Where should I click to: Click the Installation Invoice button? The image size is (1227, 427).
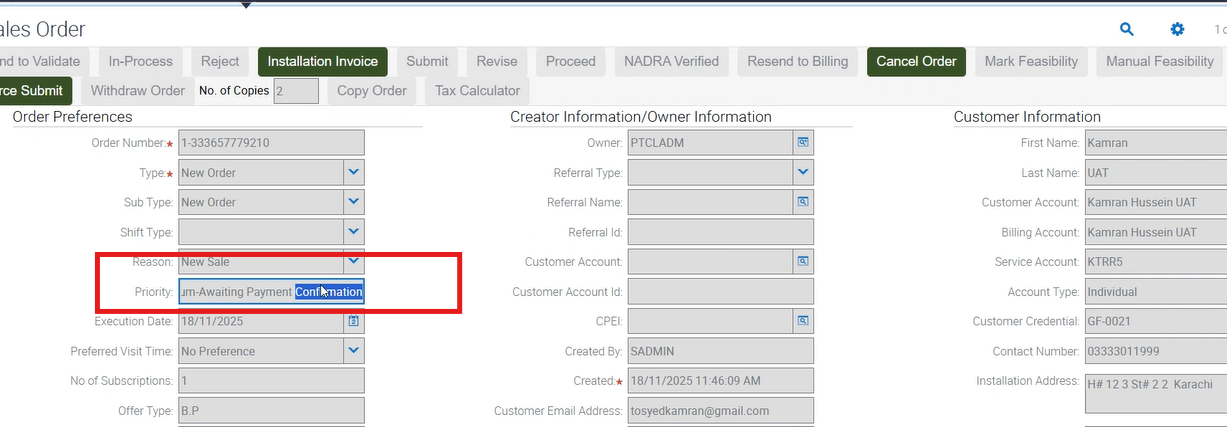323,61
